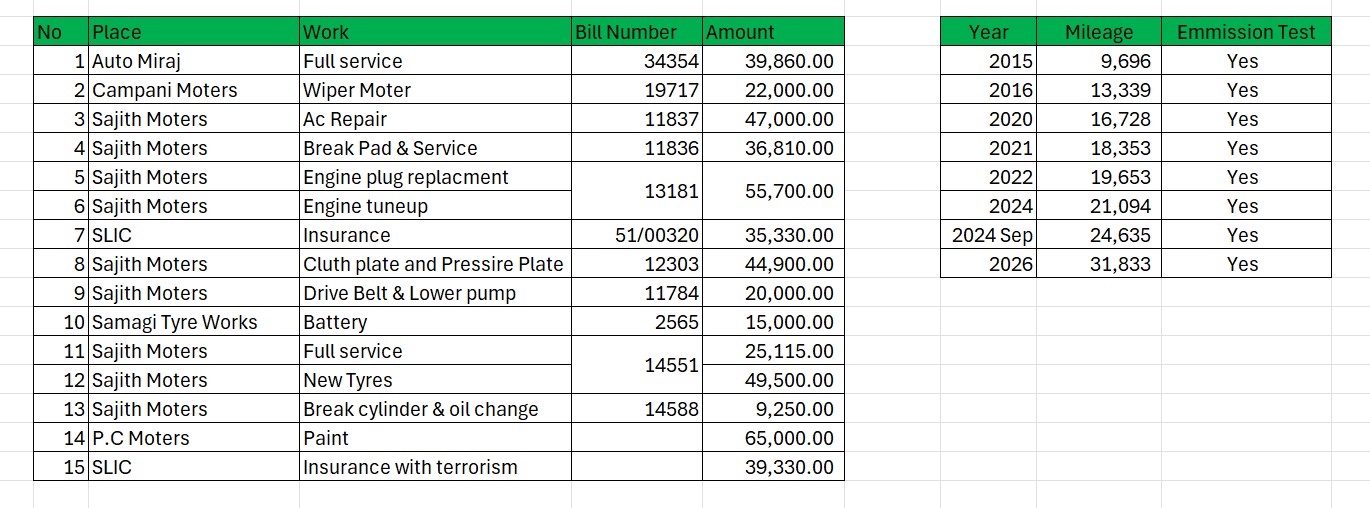
Task: Select the "2024 Sep" year cell
Action: (988, 235)
